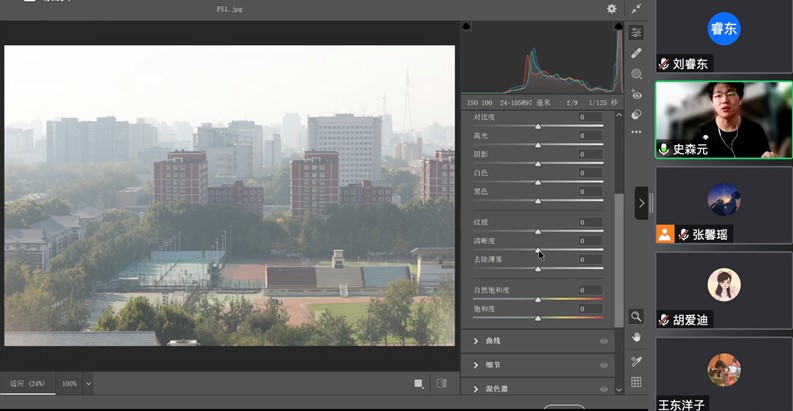
Task: Click the 对比度 value input field
Action: (589, 118)
